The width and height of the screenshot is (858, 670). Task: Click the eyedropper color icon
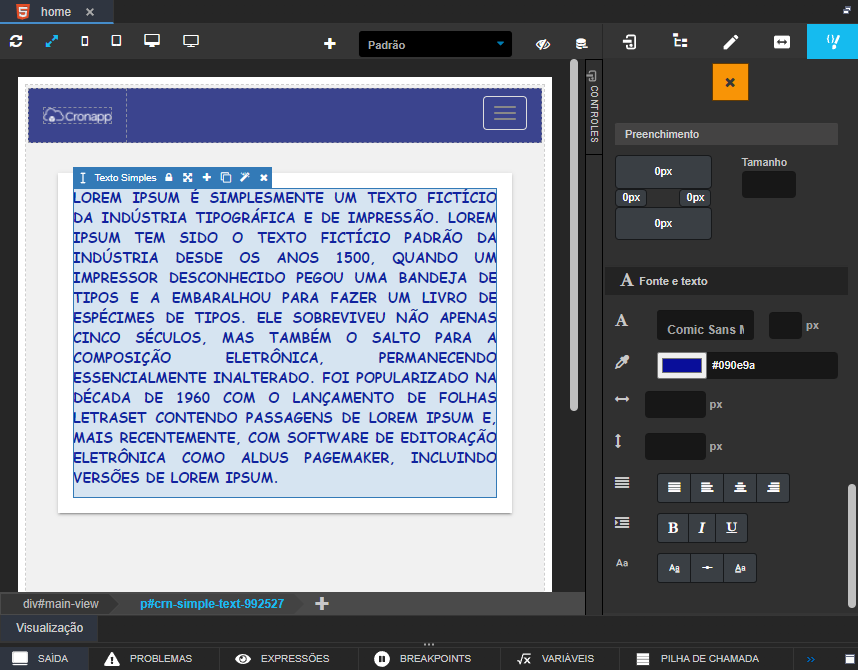(622, 361)
